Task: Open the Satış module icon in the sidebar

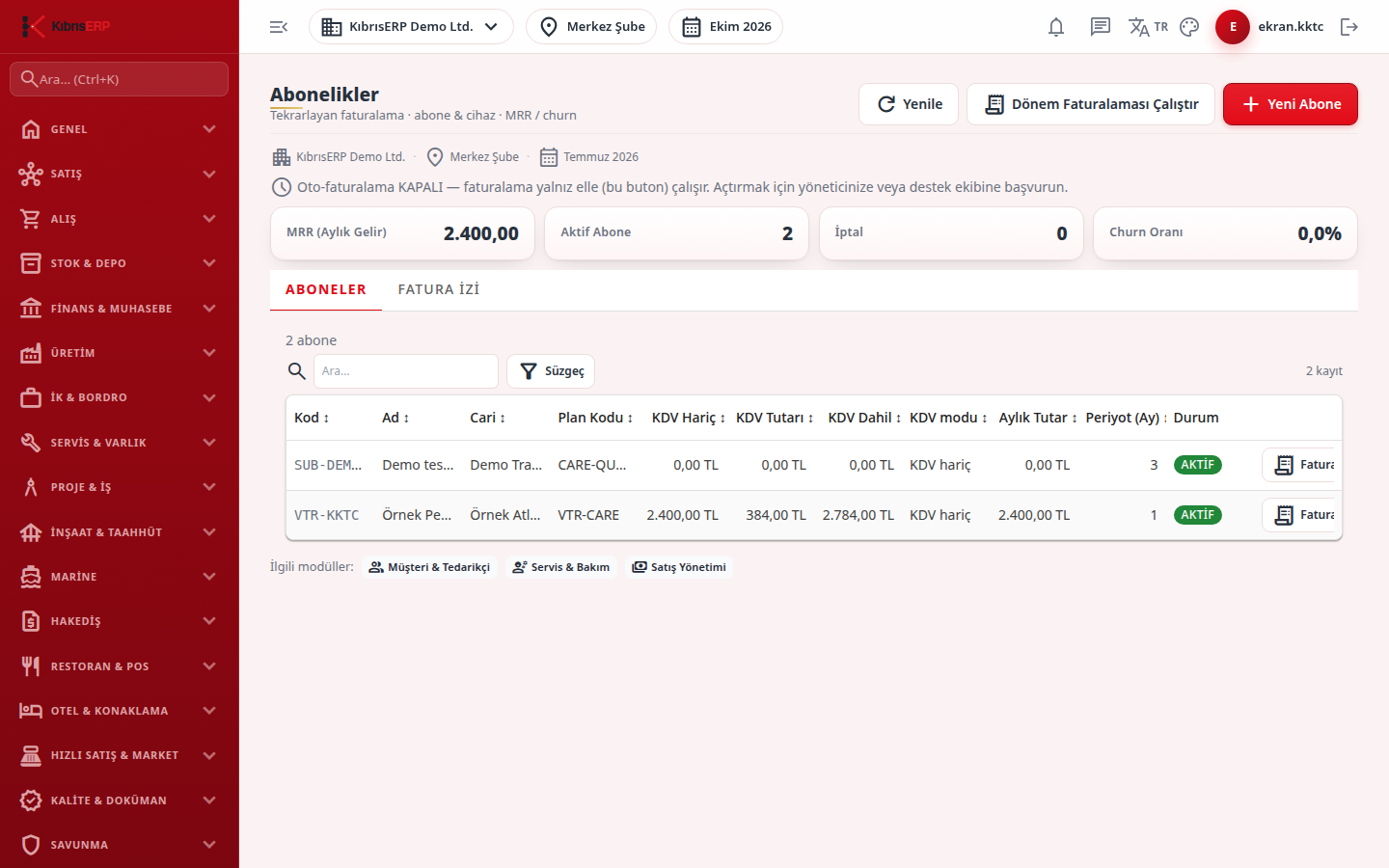Action: pyautogui.click(x=31, y=174)
